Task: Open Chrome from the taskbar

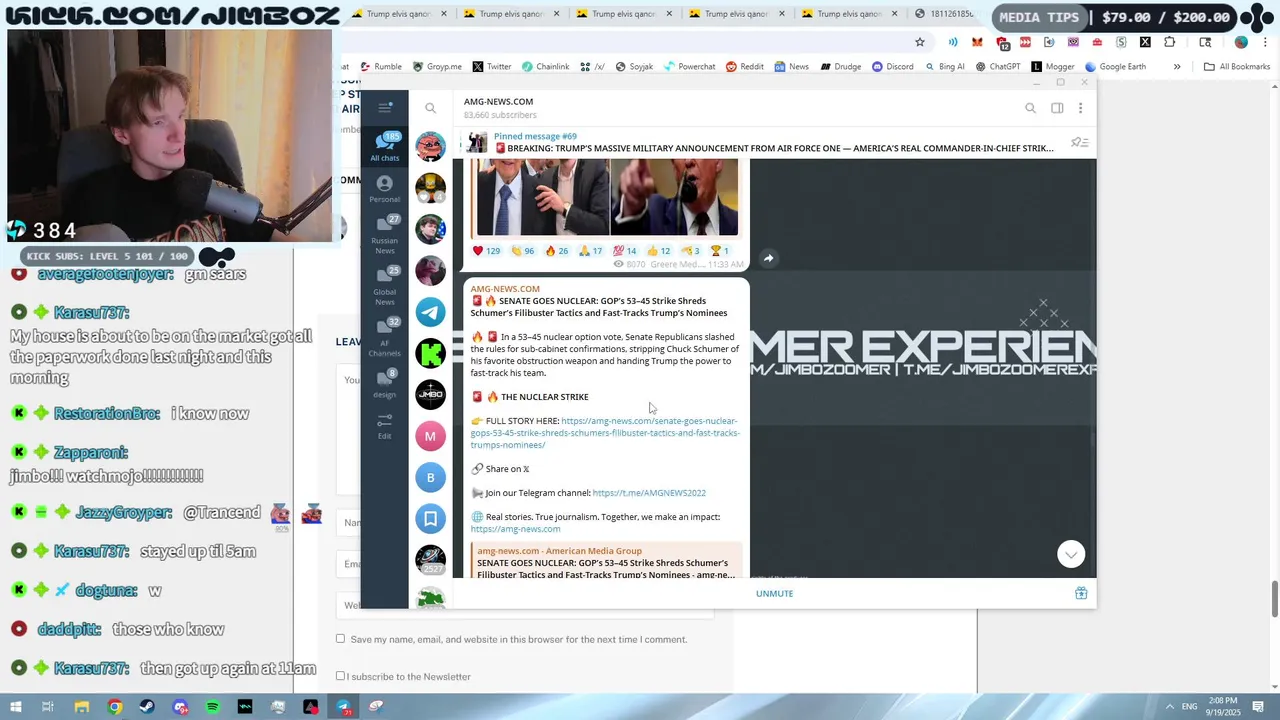Action: 115,707
